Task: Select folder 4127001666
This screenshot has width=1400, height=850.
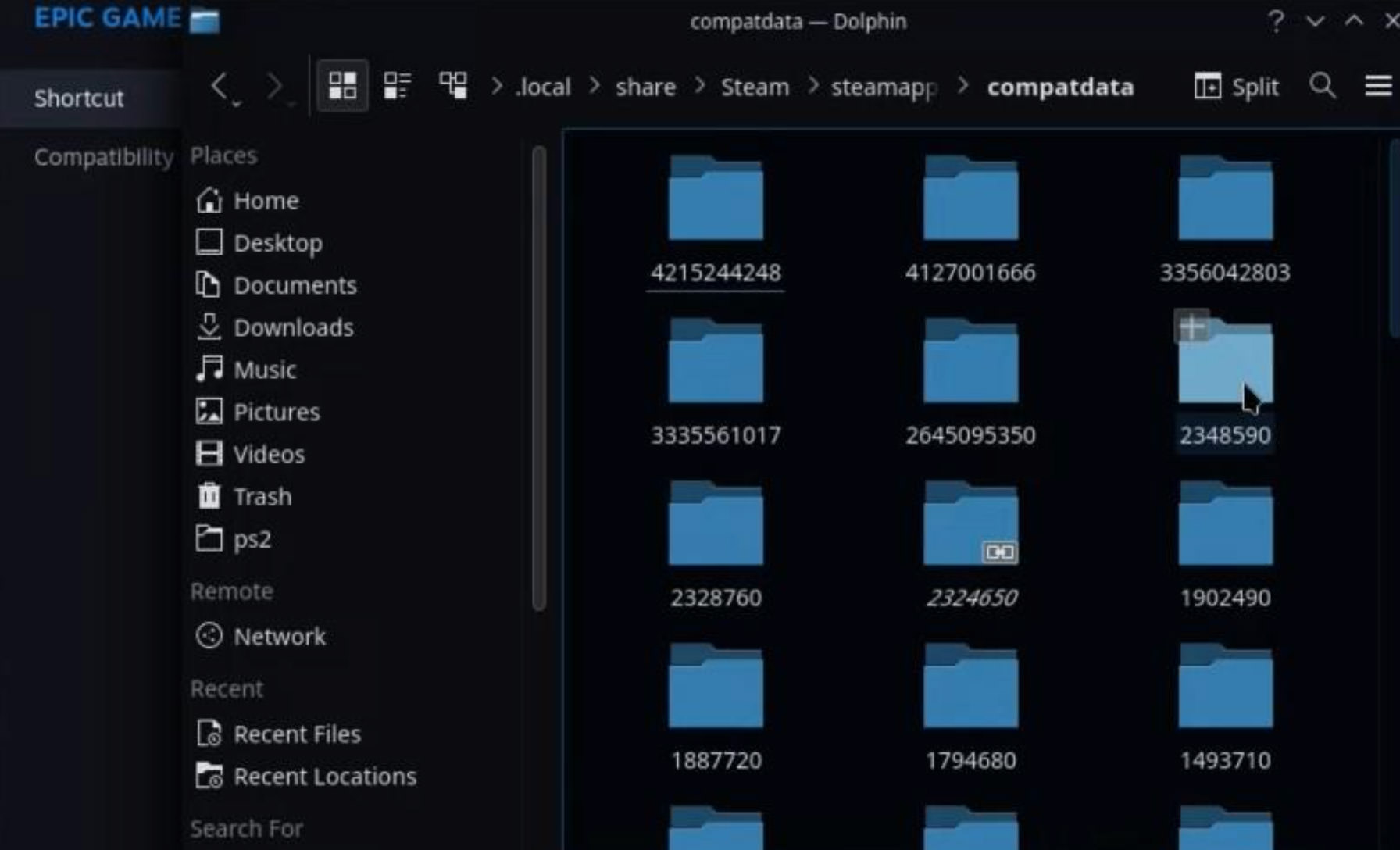Action: [970, 219]
